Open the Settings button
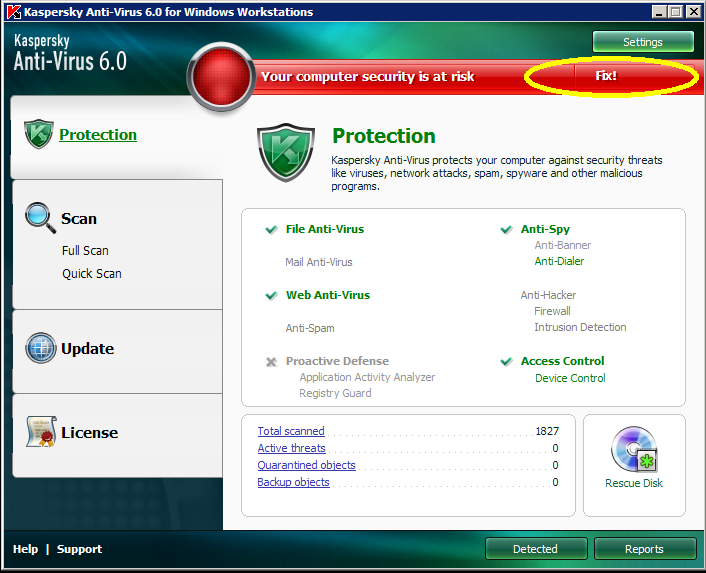This screenshot has width=706, height=573. pos(643,42)
